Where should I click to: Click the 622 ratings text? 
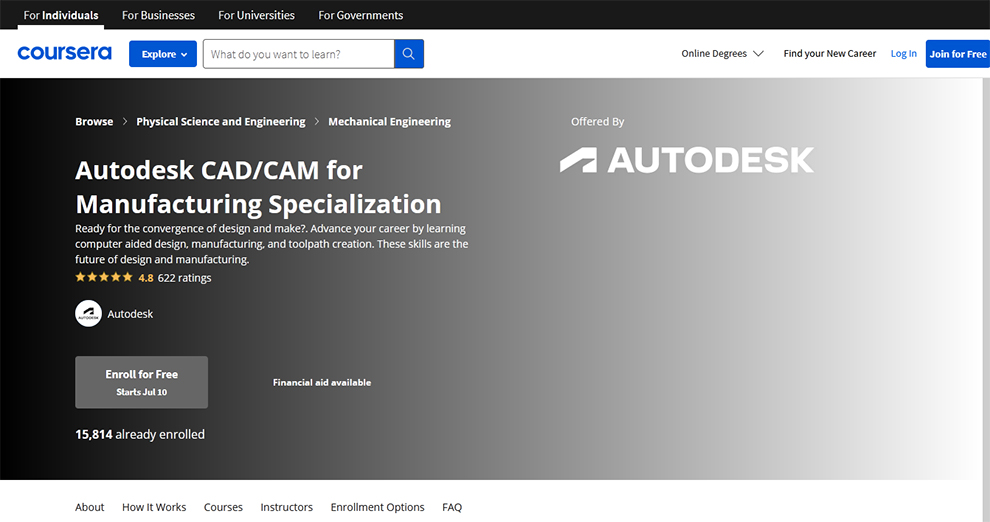click(184, 278)
